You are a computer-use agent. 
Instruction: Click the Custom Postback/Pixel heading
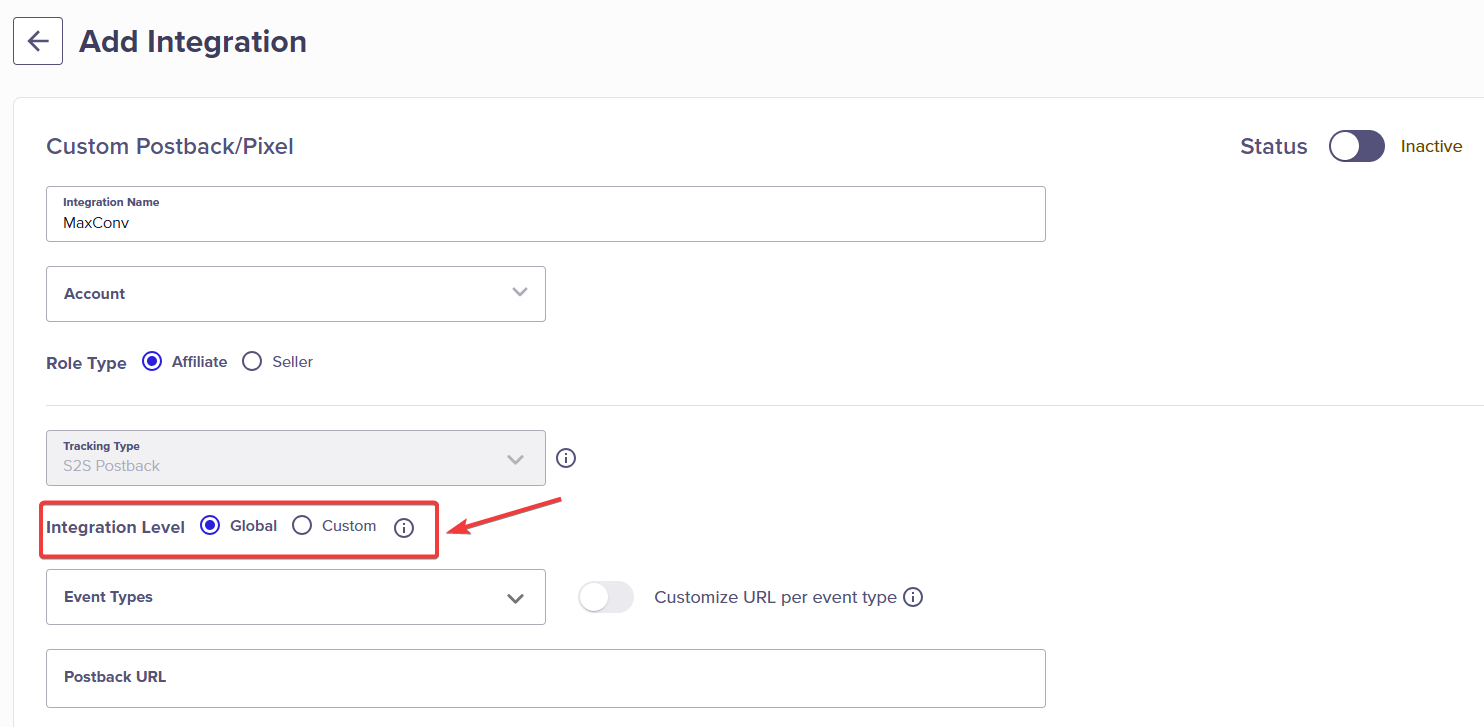click(170, 147)
